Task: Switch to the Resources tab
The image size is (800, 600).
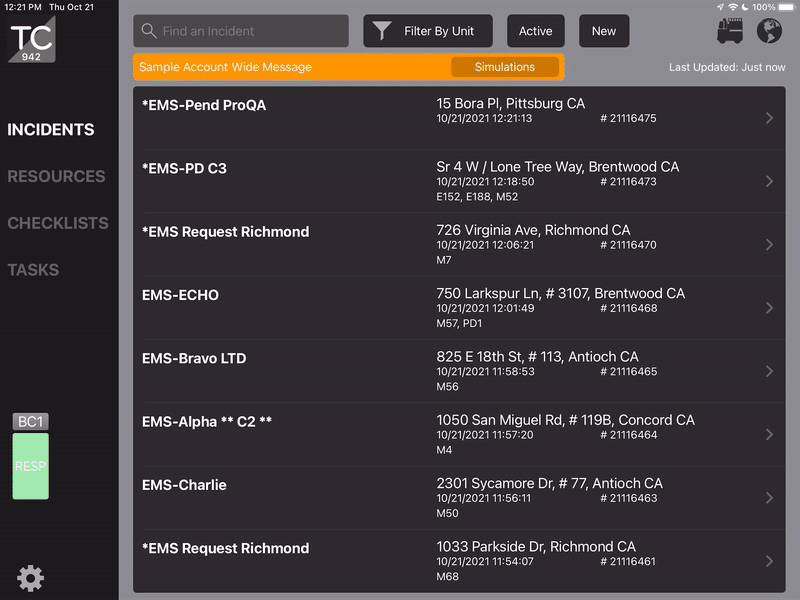Action: (x=56, y=176)
